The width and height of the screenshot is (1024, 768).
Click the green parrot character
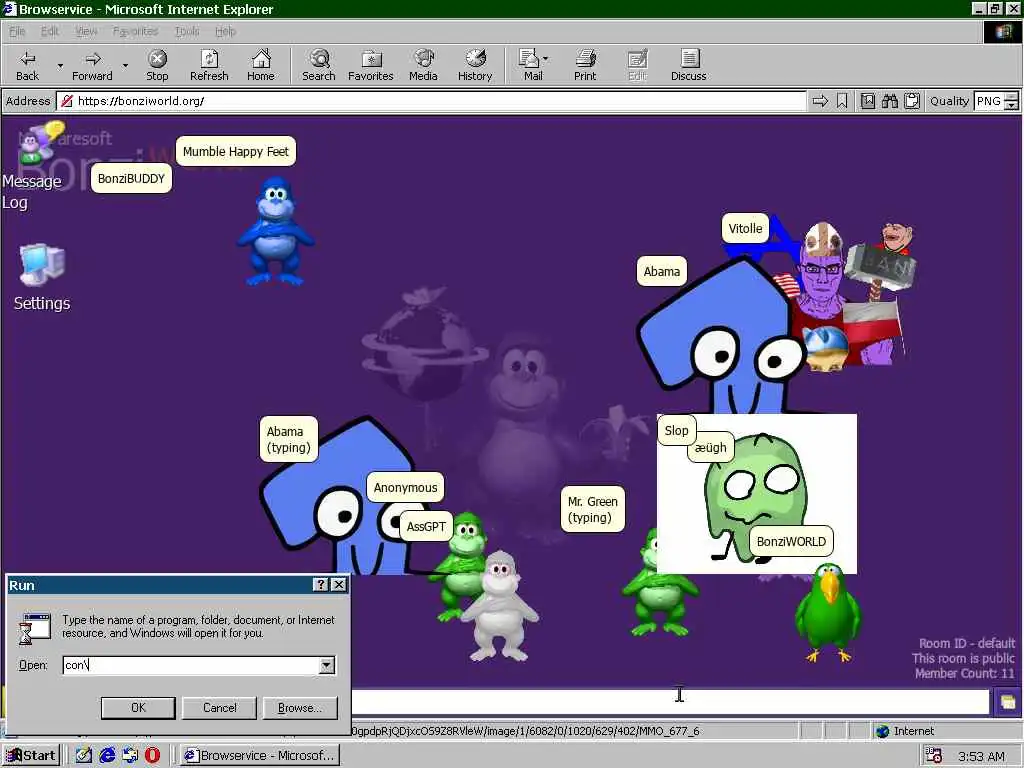828,613
